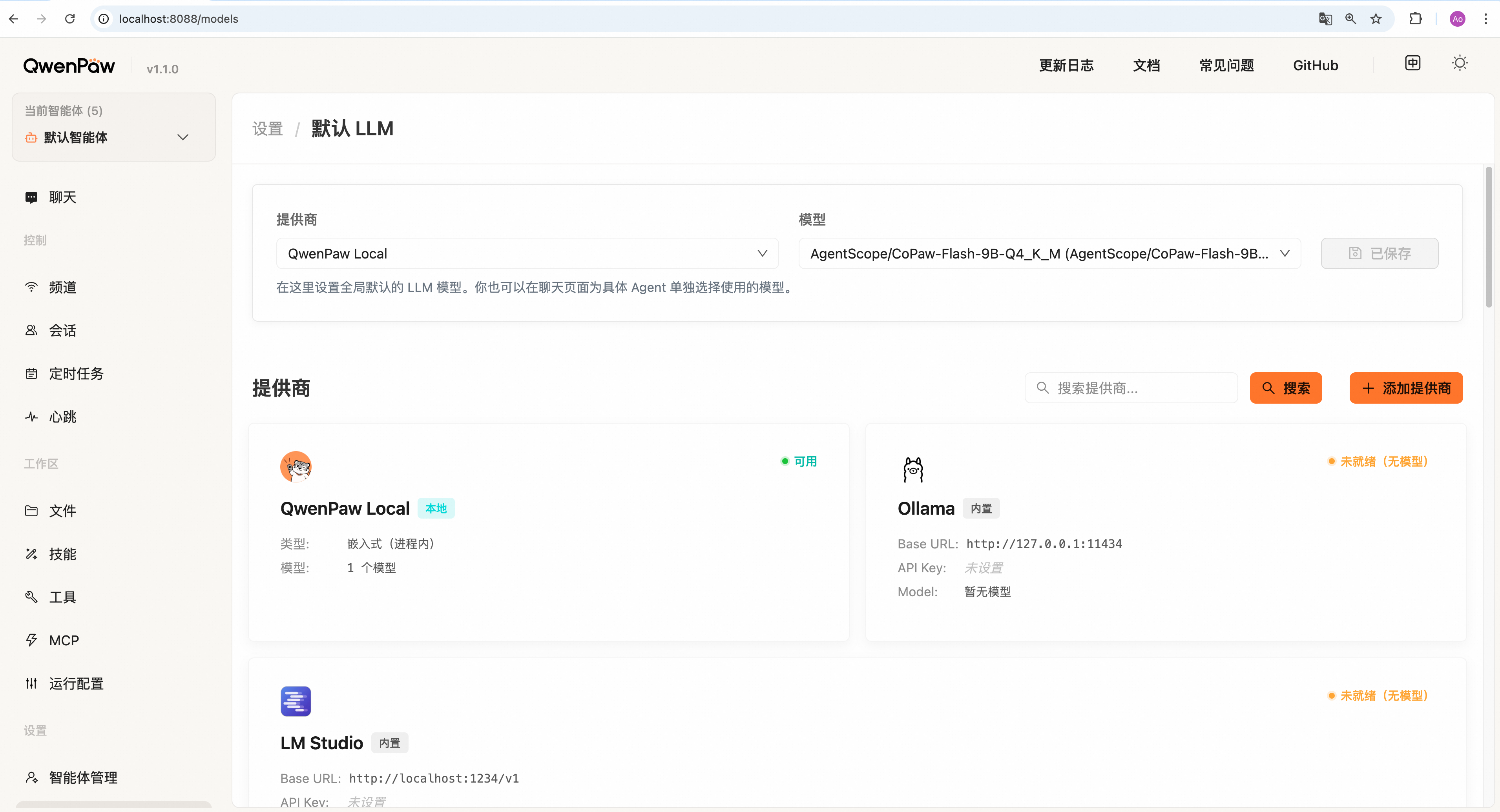Screen dimensions: 1500x812
Task: Expand the 默认智能体 agent selector
Action: point(113,137)
